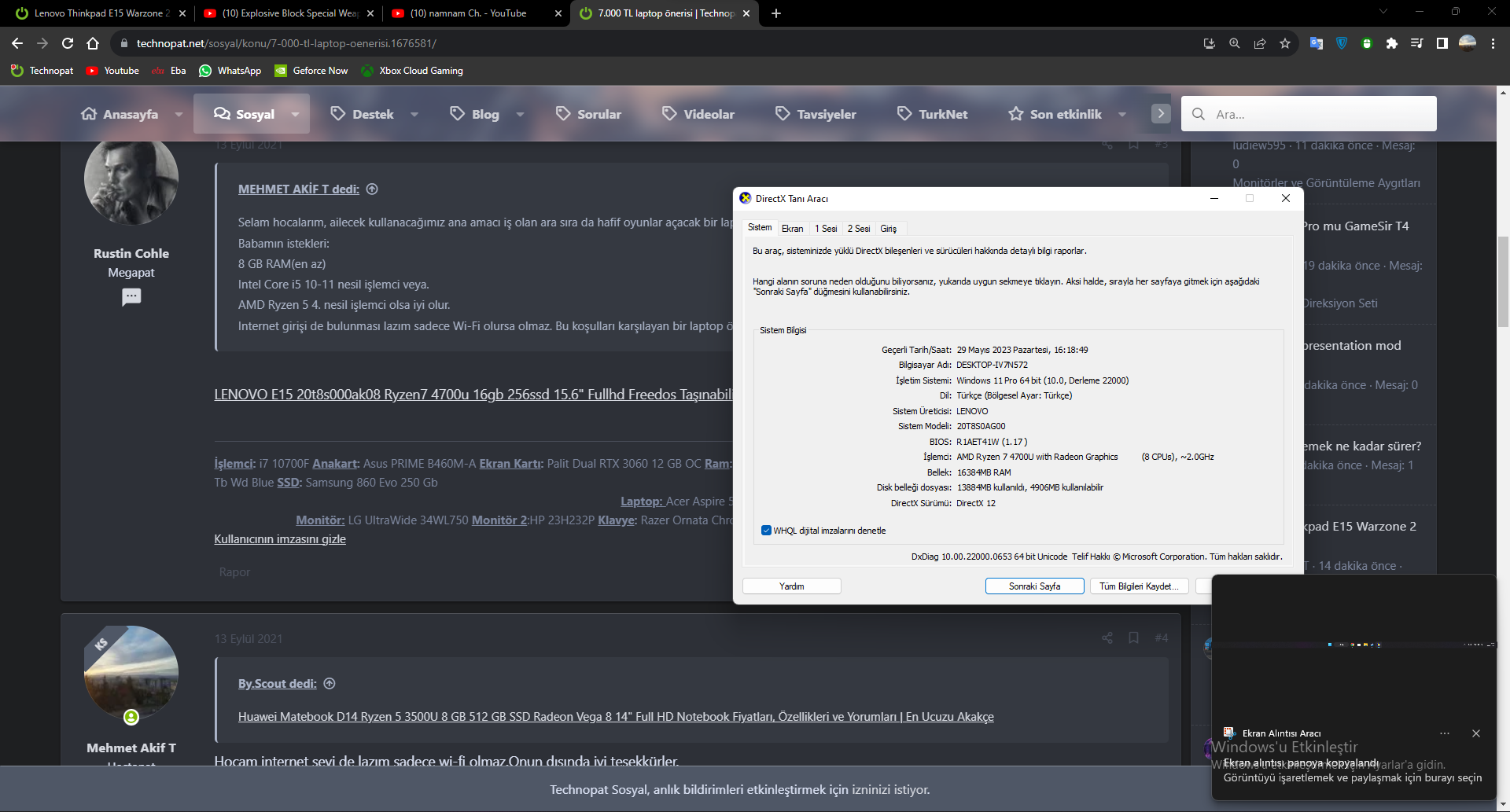Open the Extensions puzzle icon
The height and width of the screenshot is (812, 1510).
[1392, 43]
